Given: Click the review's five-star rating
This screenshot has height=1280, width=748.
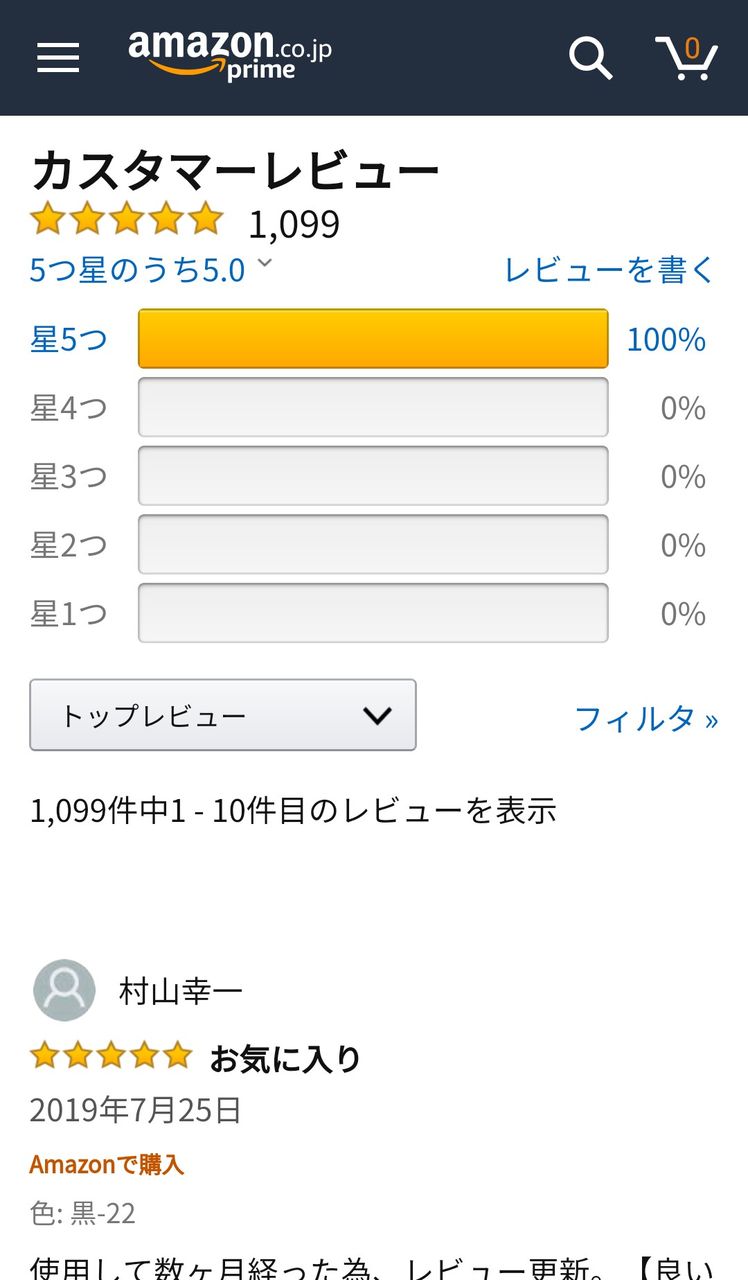Looking at the screenshot, I should click(x=110, y=1055).
